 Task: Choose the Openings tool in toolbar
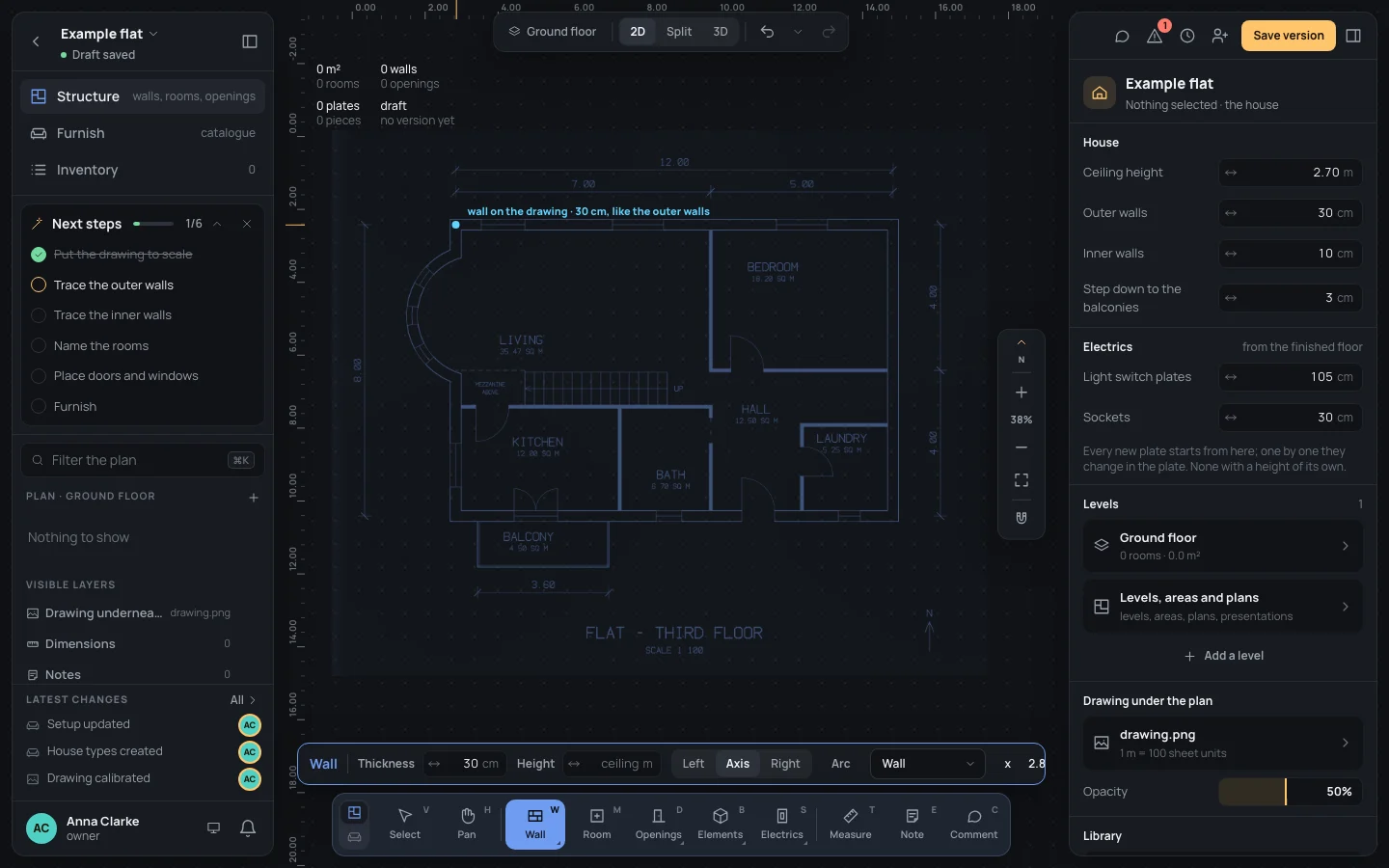pyautogui.click(x=659, y=825)
